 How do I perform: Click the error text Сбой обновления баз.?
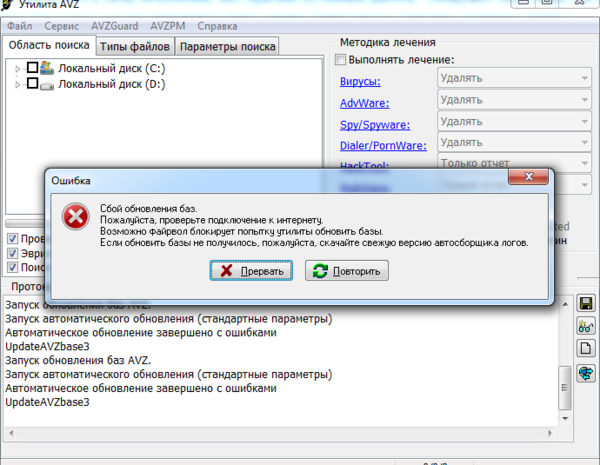(x=148, y=209)
